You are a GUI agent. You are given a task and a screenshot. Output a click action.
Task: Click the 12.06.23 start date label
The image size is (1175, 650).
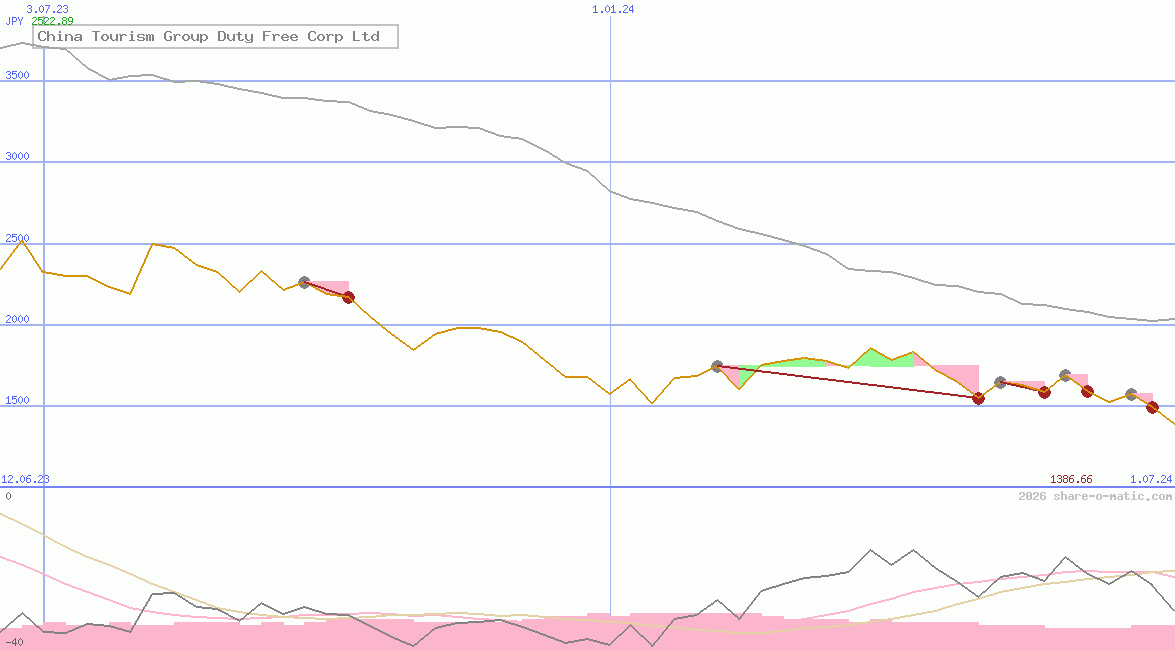(x=25, y=479)
